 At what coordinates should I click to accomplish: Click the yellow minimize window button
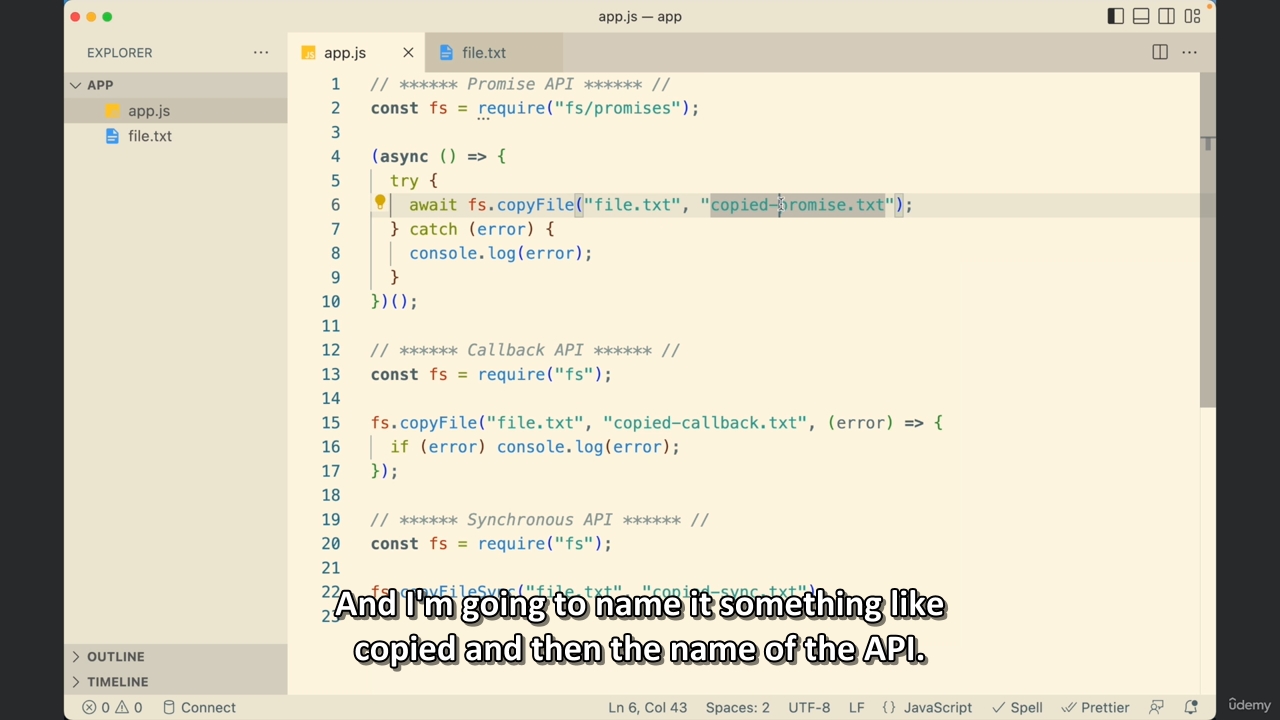[x=91, y=16]
